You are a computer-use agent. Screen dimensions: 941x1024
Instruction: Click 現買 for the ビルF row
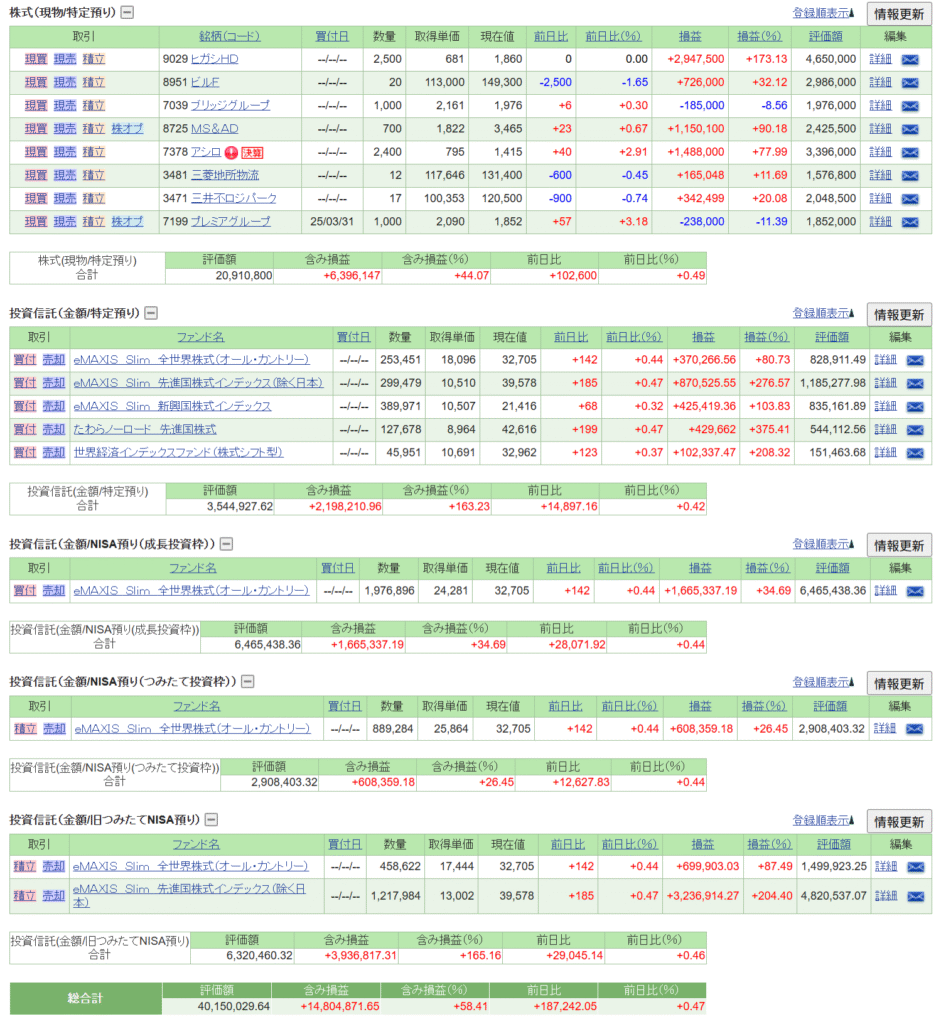pyautogui.click(x=35, y=83)
